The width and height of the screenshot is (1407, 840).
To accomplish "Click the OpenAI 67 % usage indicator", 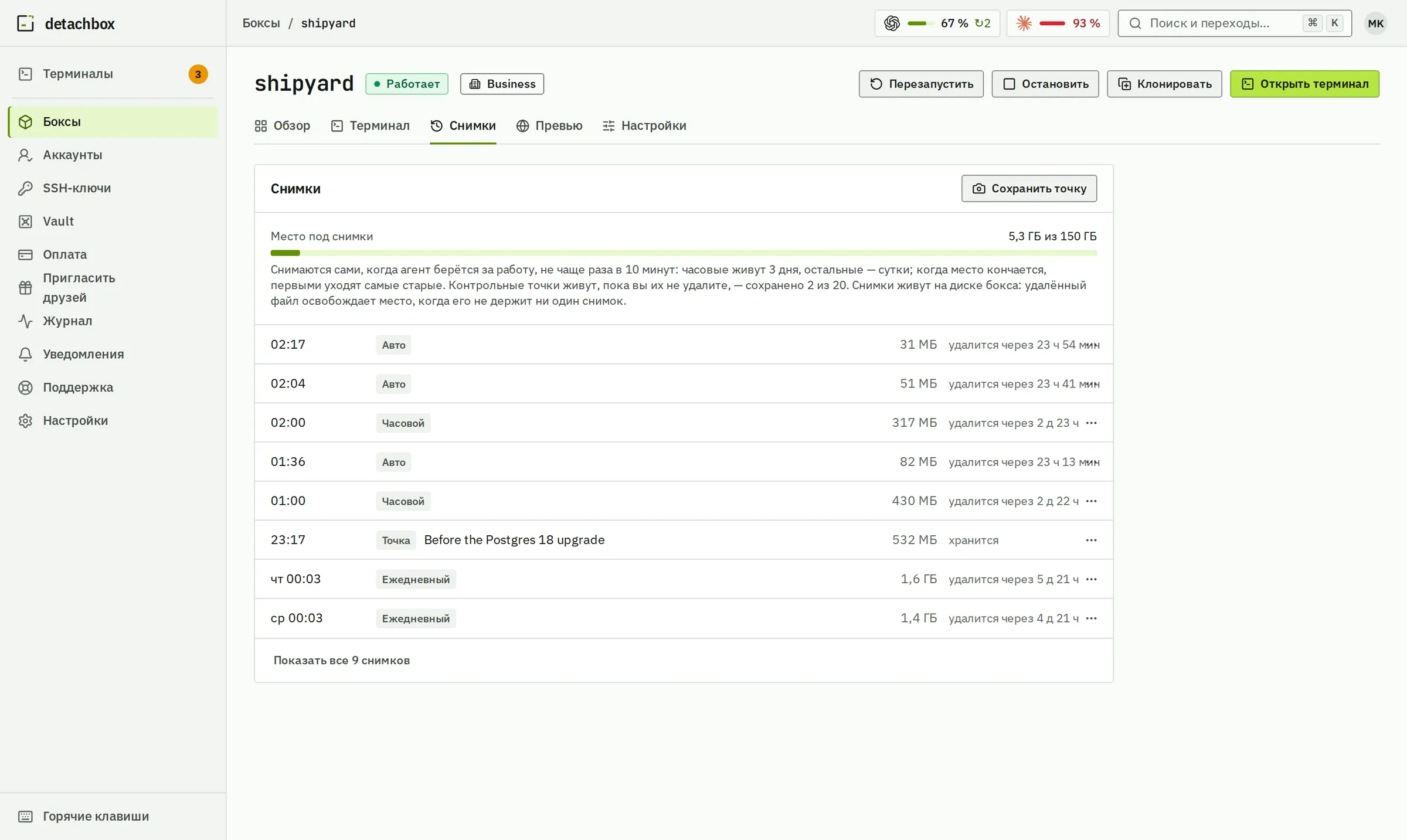I will point(937,23).
